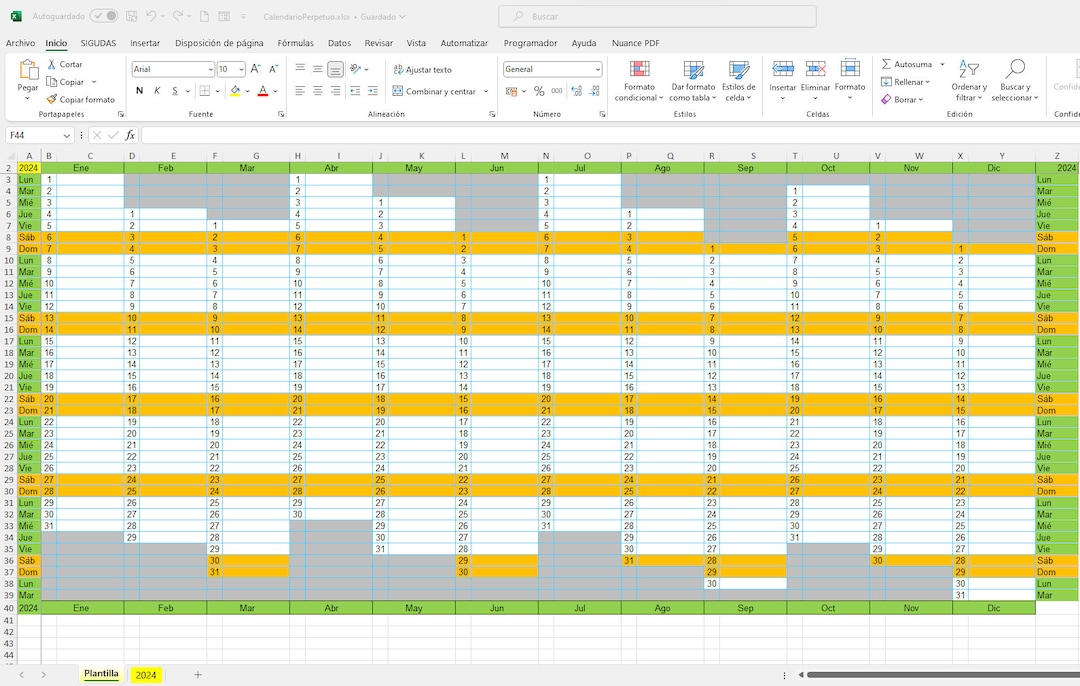The width and height of the screenshot is (1080, 686).
Task: Apply red font color A
Action: [262, 91]
